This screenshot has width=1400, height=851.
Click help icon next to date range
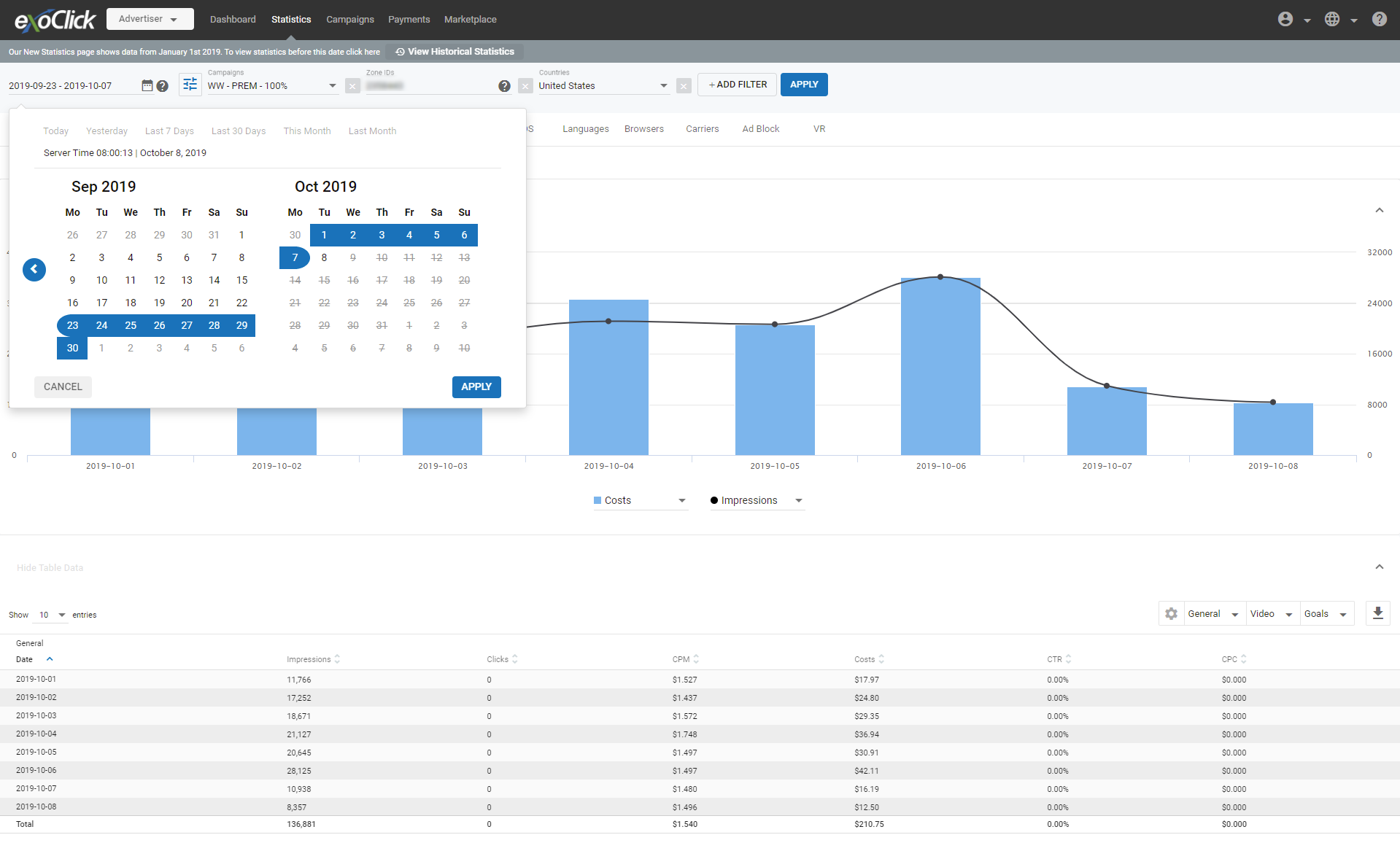point(163,86)
